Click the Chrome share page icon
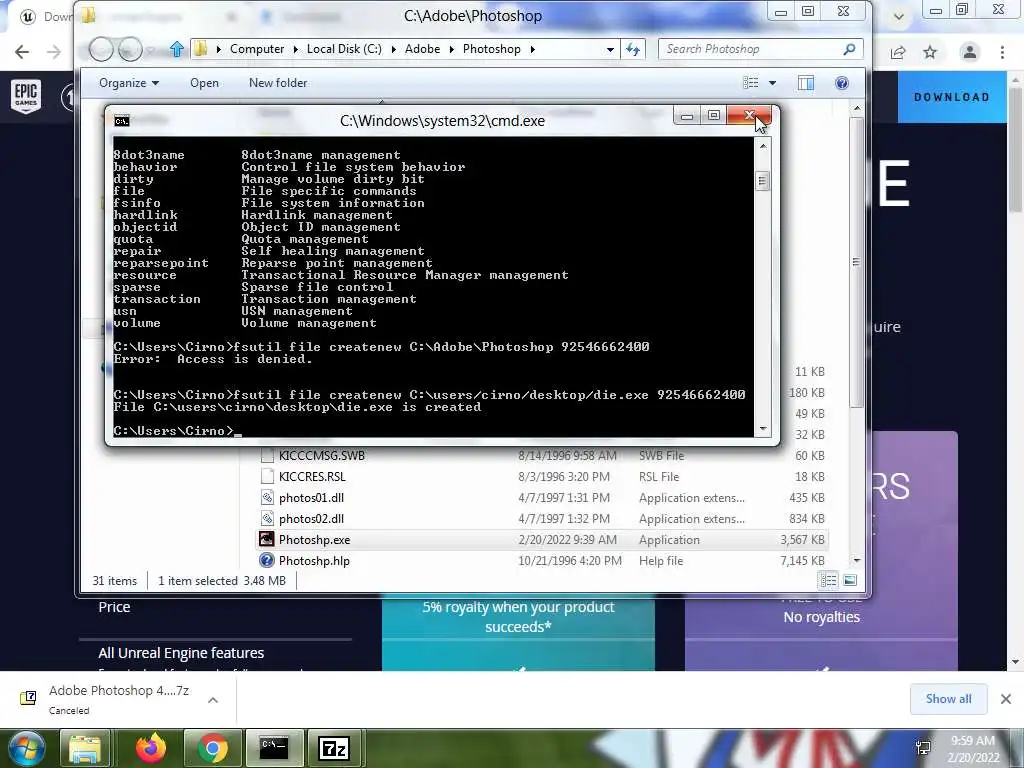 pyautogui.click(x=898, y=52)
